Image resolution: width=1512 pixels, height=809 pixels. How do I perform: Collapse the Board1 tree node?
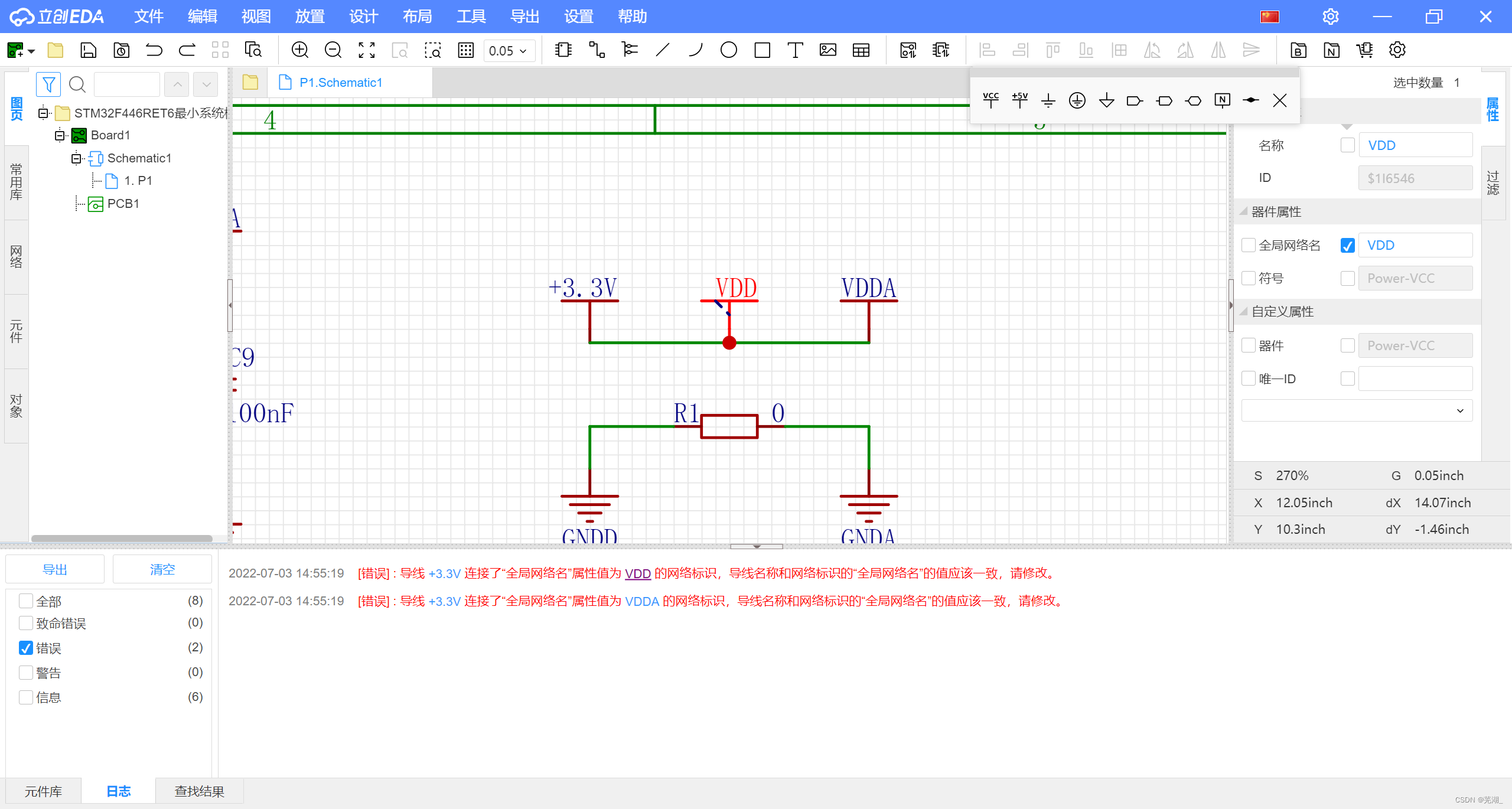(x=60, y=135)
